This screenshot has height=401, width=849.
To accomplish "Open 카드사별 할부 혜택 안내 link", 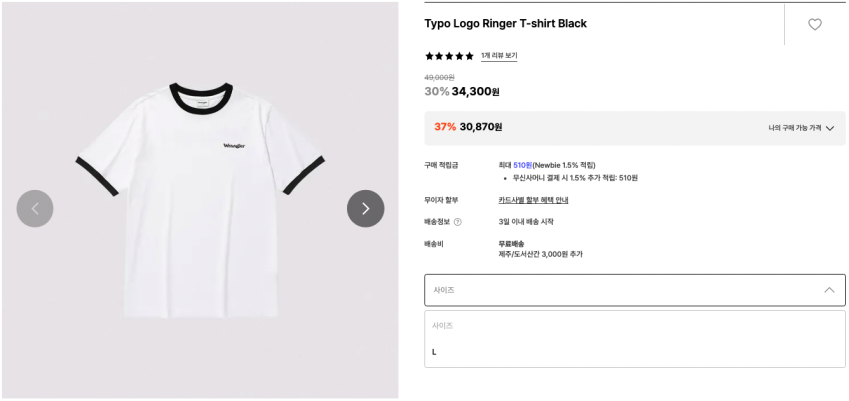I will [533, 200].
